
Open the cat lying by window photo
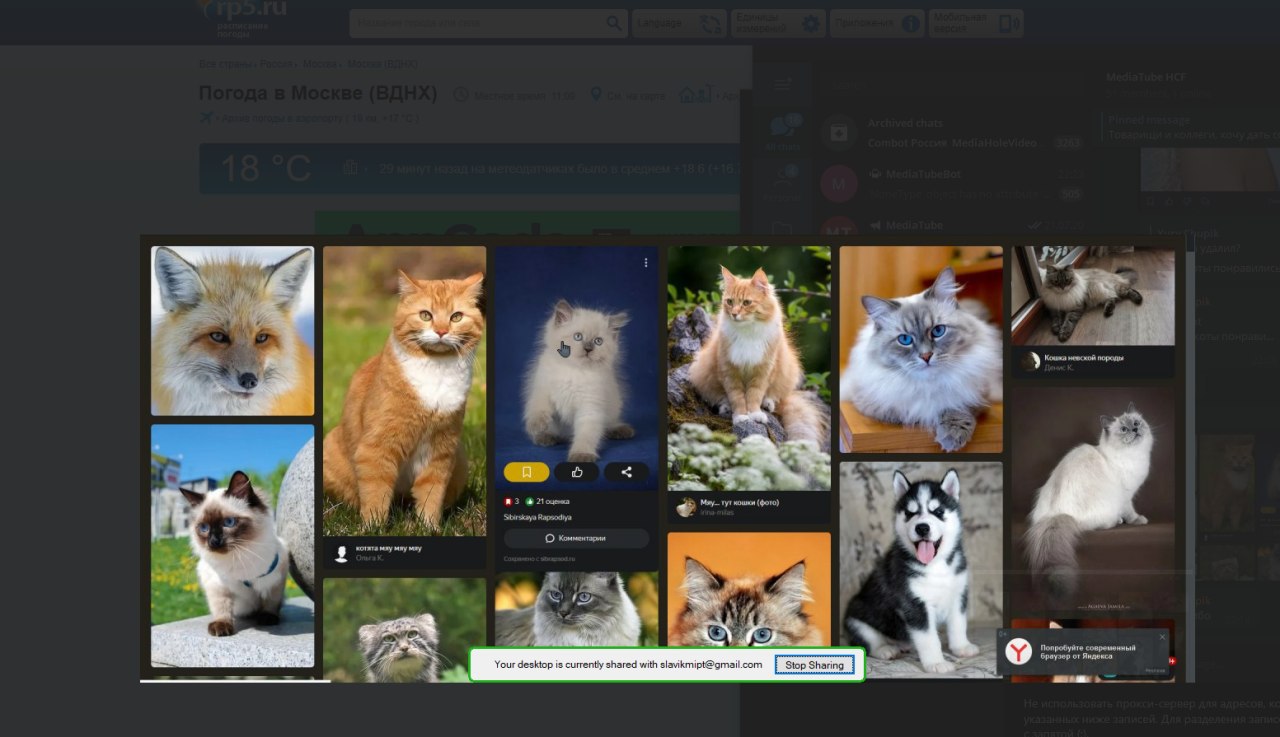pyautogui.click(x=1093, y=296)
